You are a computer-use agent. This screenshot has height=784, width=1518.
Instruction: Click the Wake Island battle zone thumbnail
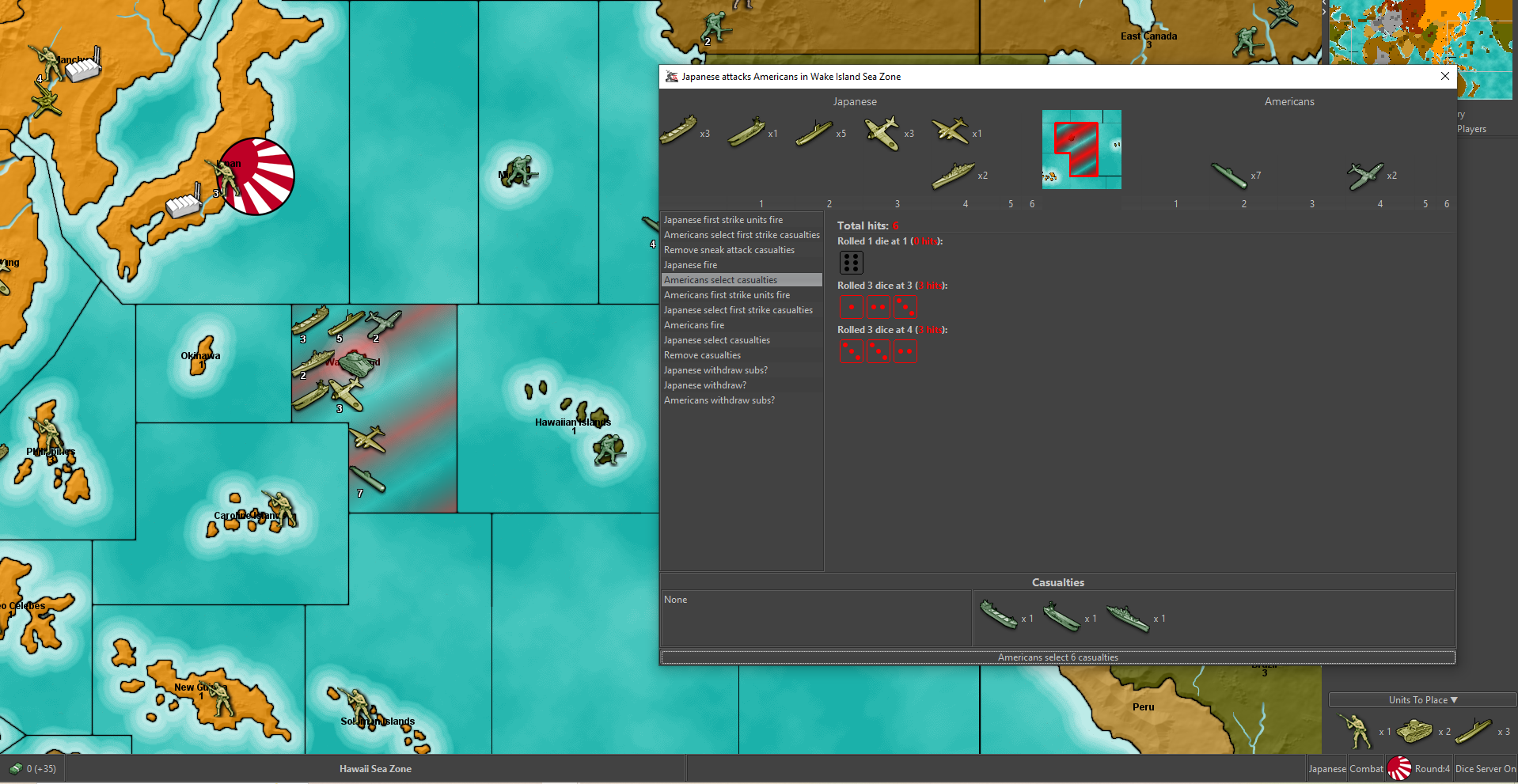1081,150
